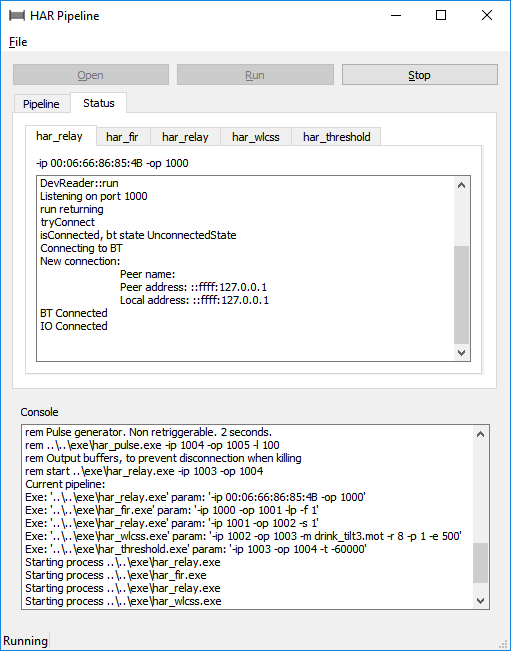Click the Console scrollbar thumb
This screenshot has width=511, height=651.
[481, 563]
